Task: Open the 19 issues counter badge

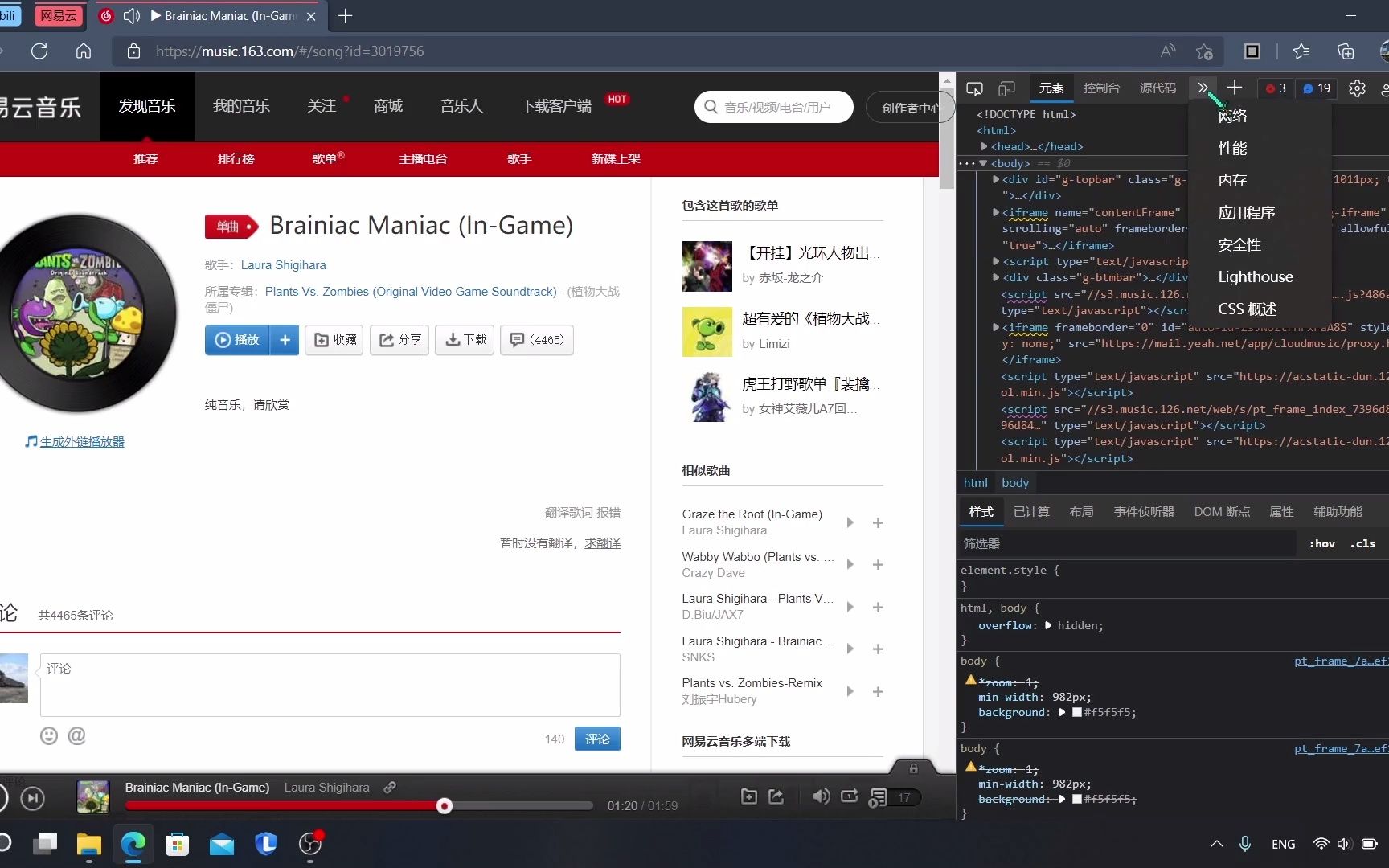Action: [1317, 88]
